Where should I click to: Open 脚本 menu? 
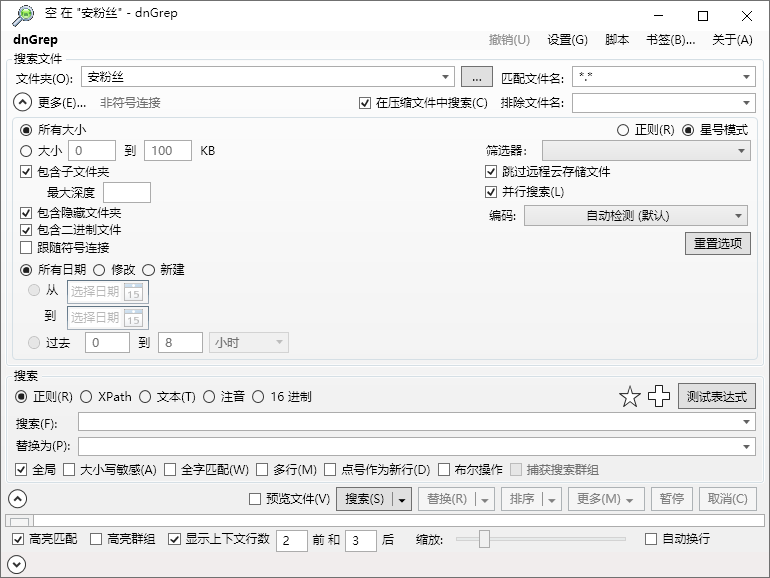coord(617,40)
